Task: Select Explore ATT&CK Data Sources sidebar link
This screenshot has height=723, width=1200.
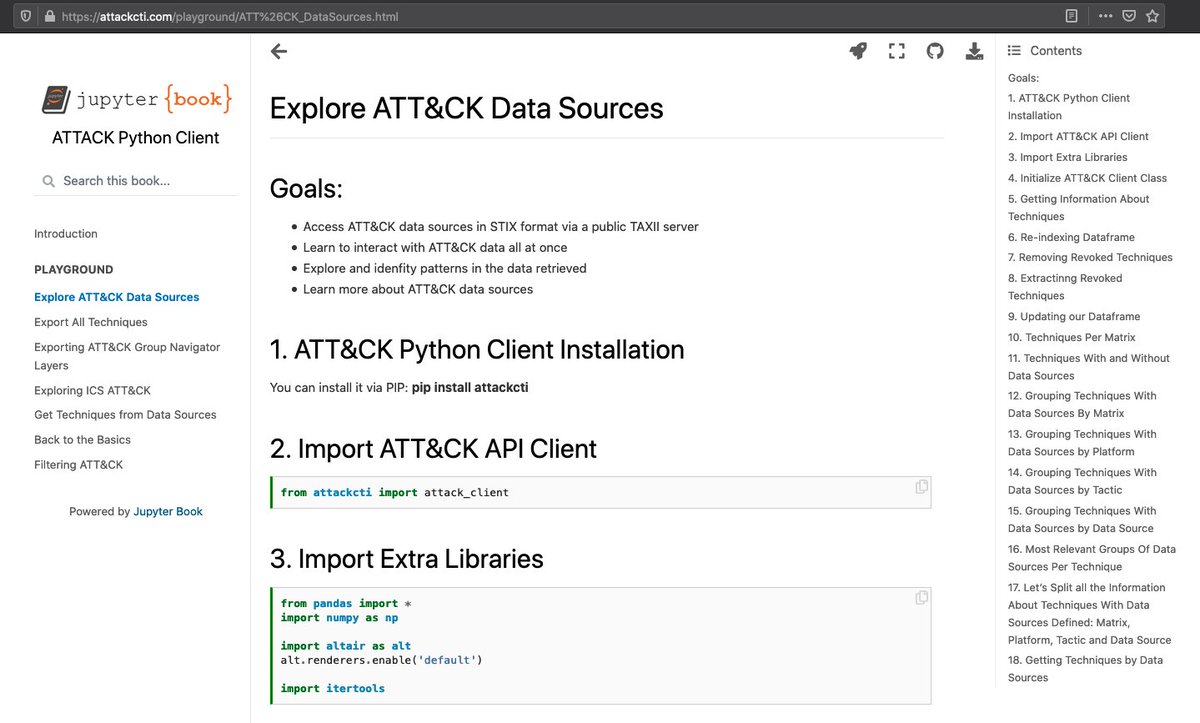Action: point(117,297)
